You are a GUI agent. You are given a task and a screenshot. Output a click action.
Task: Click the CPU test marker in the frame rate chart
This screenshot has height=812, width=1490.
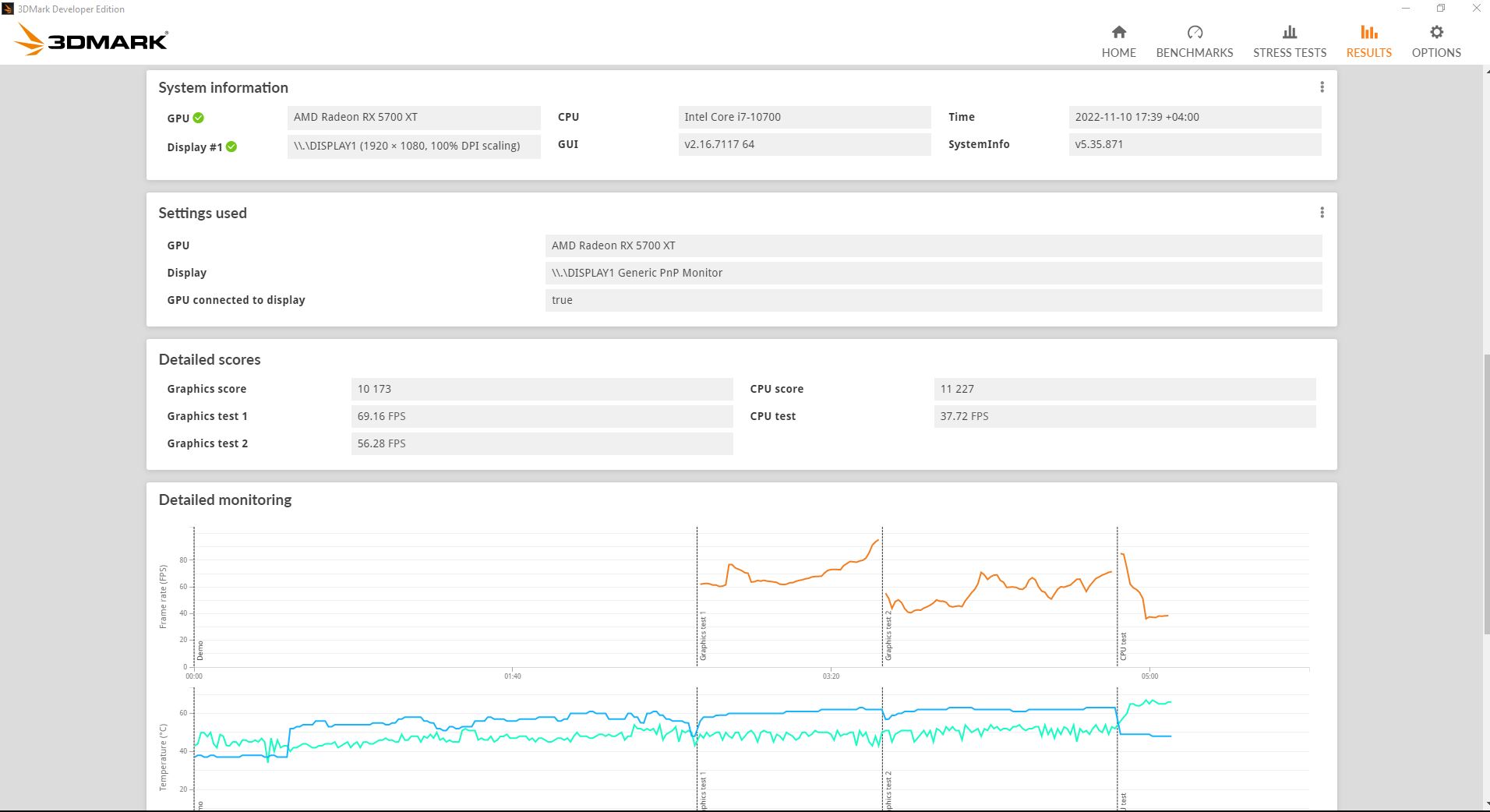[1123, 646]
